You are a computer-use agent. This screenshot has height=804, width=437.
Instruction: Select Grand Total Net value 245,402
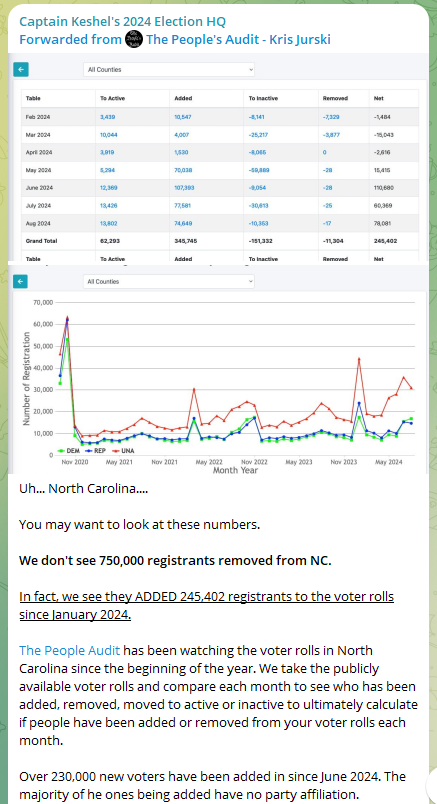pos(385,241)
